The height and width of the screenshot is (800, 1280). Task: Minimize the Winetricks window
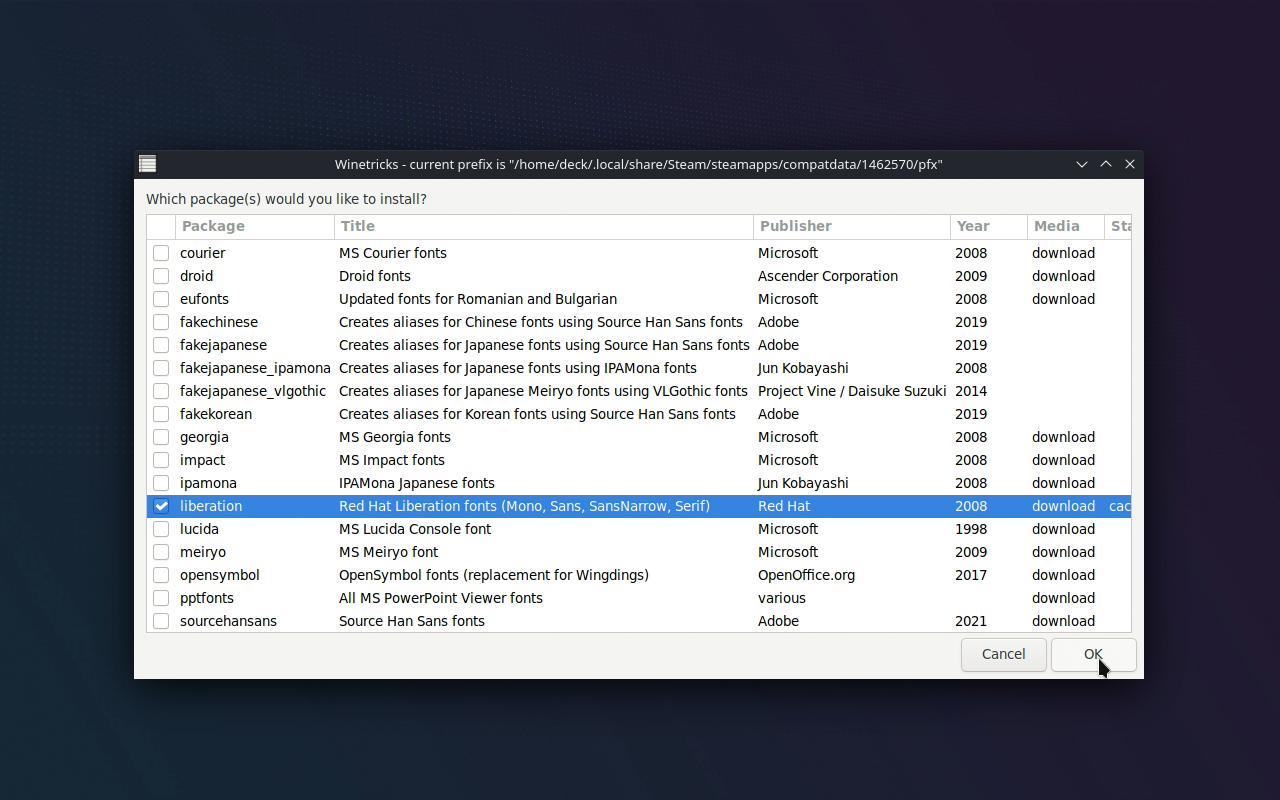point(1081,164)
